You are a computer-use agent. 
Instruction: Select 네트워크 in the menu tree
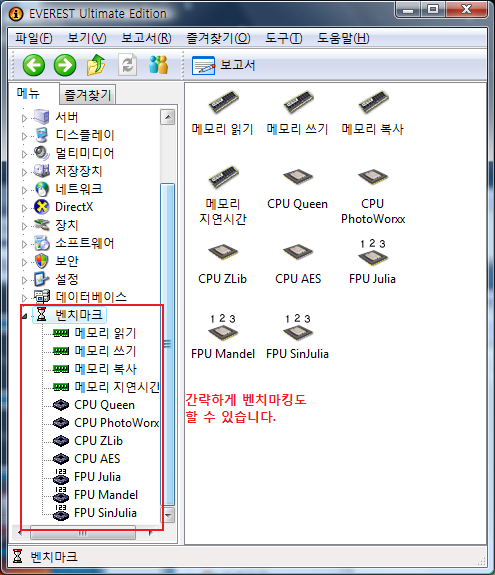click(x=78, y=189)
